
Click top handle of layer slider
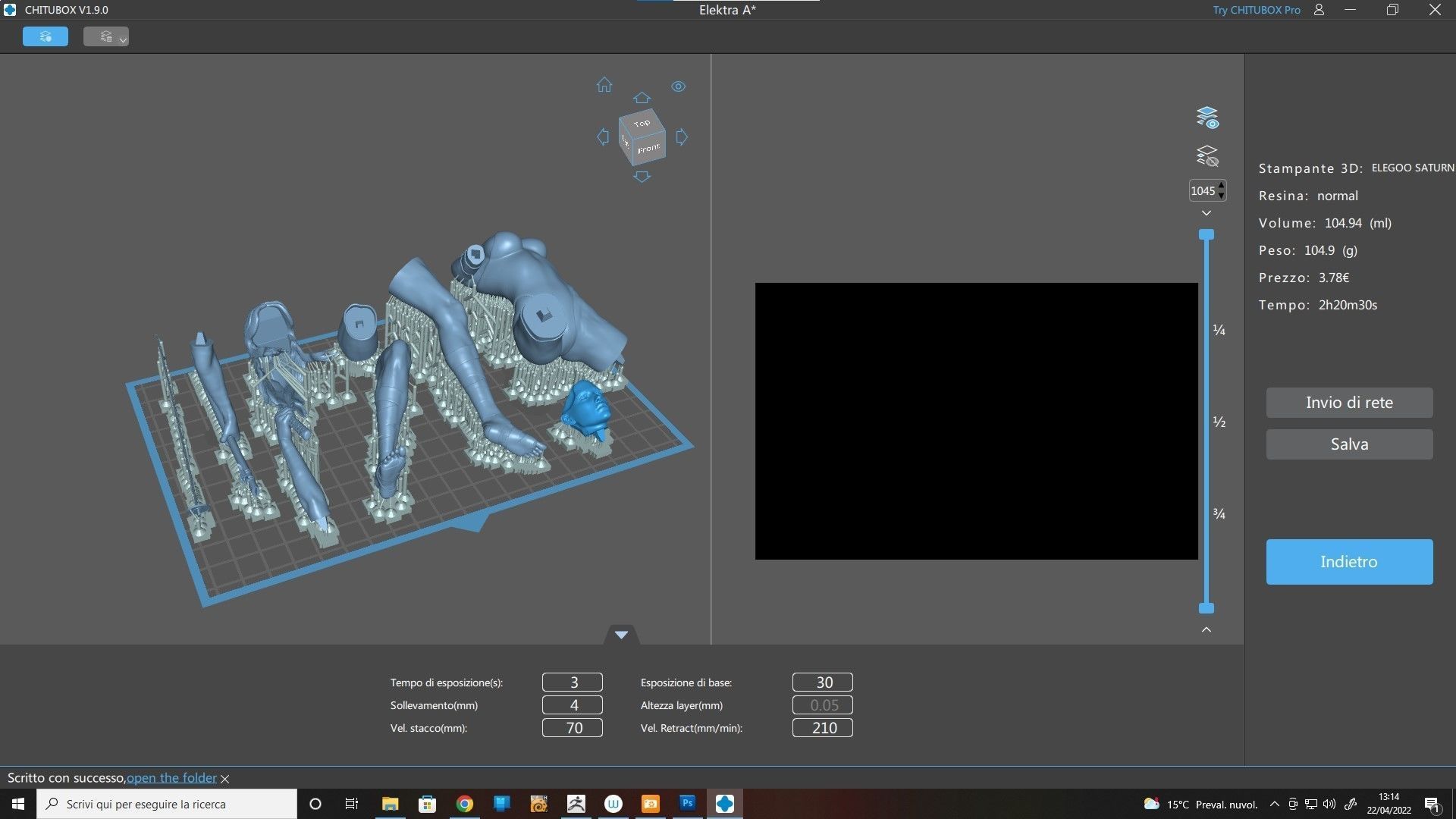pos(1206,234)
